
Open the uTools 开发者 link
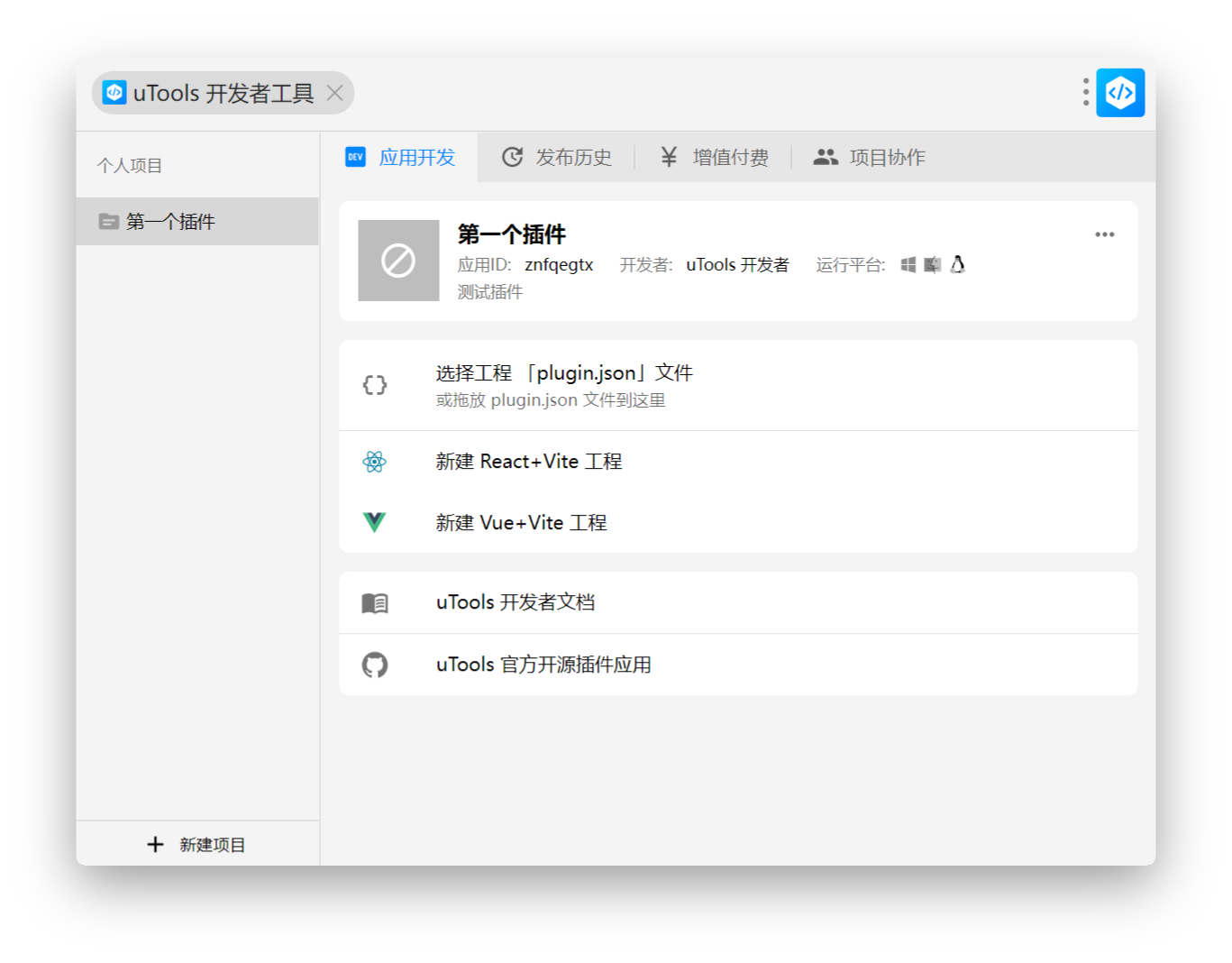coord(738,264)
